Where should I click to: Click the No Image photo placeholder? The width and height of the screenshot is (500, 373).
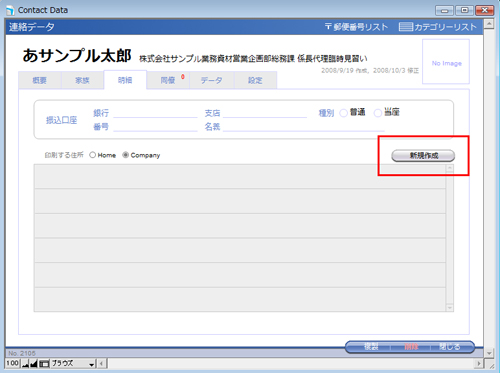pos(446,62)
